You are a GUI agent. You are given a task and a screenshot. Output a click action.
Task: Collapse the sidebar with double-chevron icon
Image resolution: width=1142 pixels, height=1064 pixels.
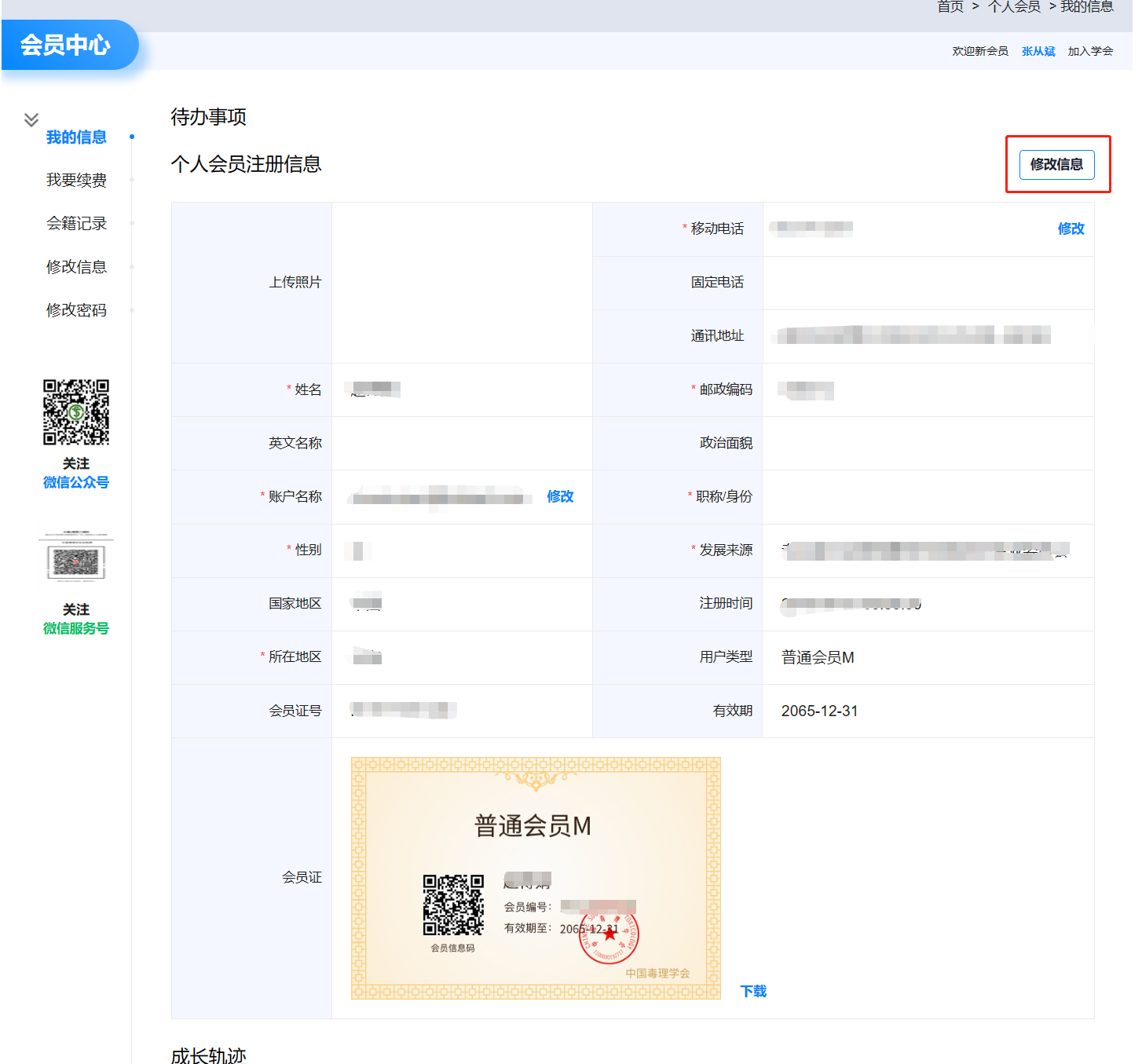31,119
